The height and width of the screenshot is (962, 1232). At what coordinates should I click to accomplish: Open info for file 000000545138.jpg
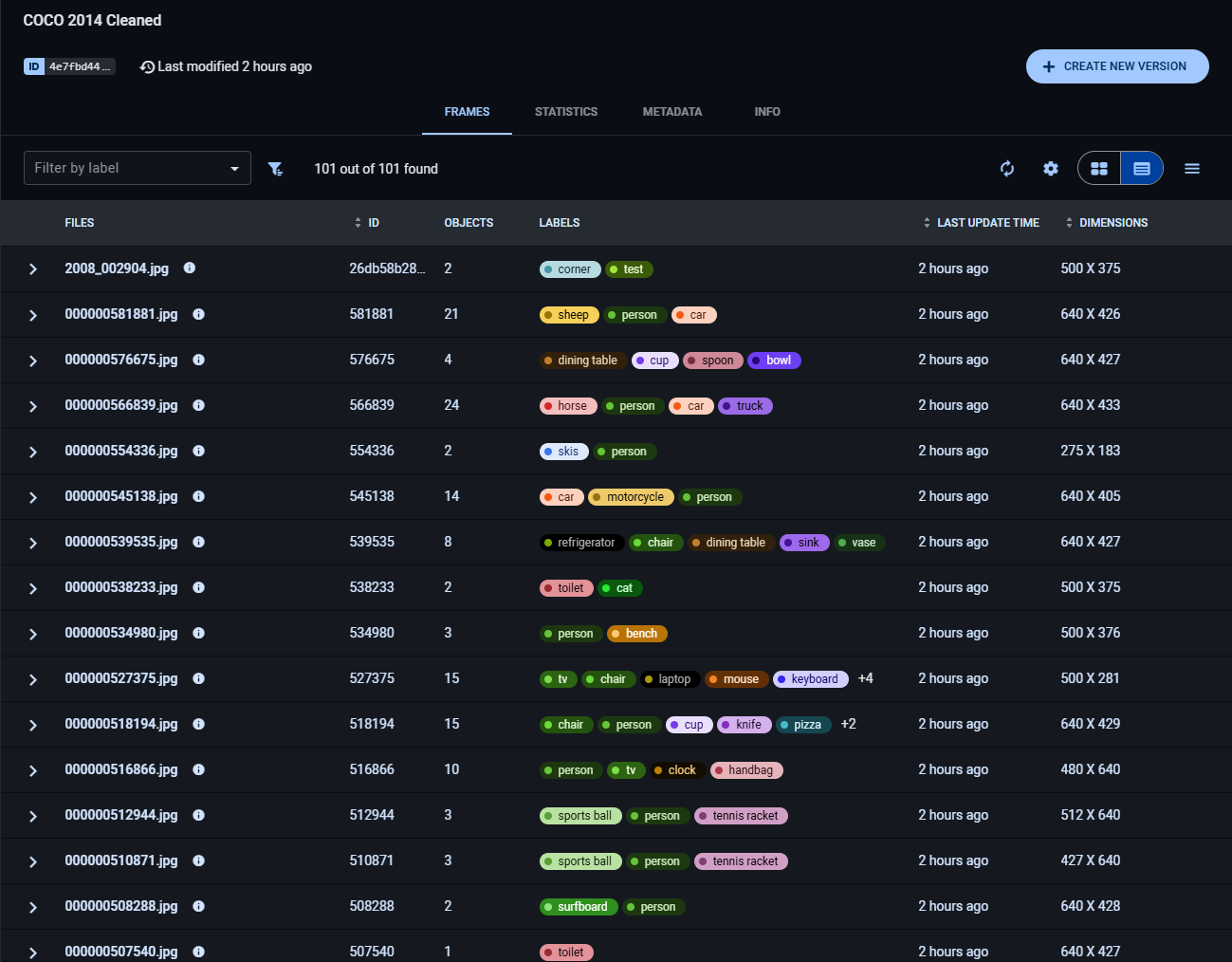pos(198,496)
